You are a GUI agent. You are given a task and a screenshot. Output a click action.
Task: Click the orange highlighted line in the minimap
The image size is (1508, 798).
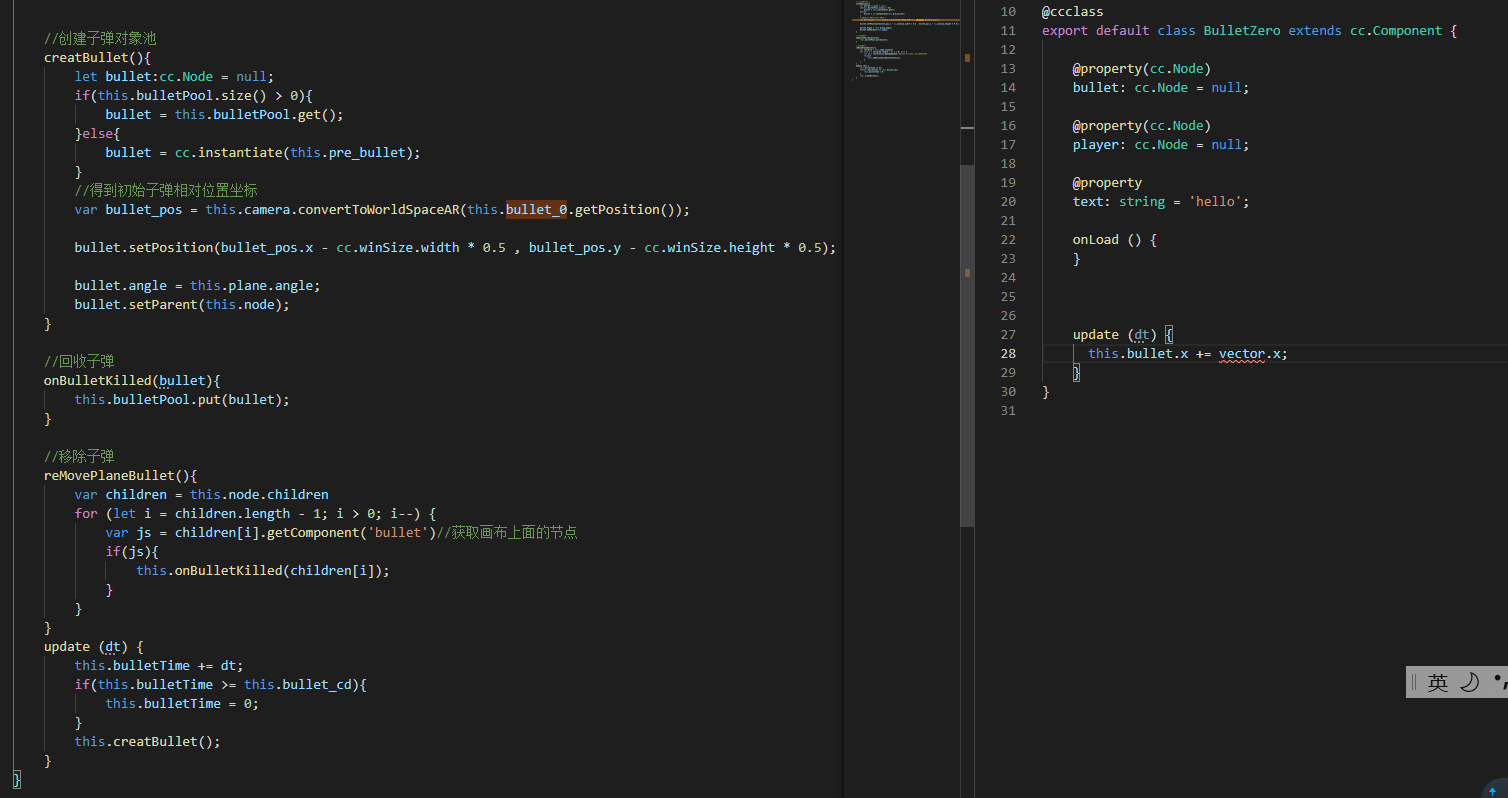pos(908,19)
